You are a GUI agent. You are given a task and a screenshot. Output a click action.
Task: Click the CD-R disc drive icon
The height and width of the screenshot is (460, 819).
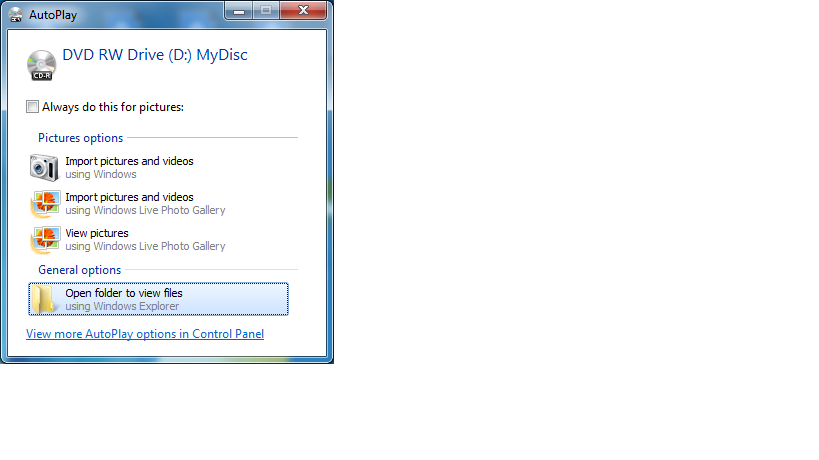tap(42, 65)
